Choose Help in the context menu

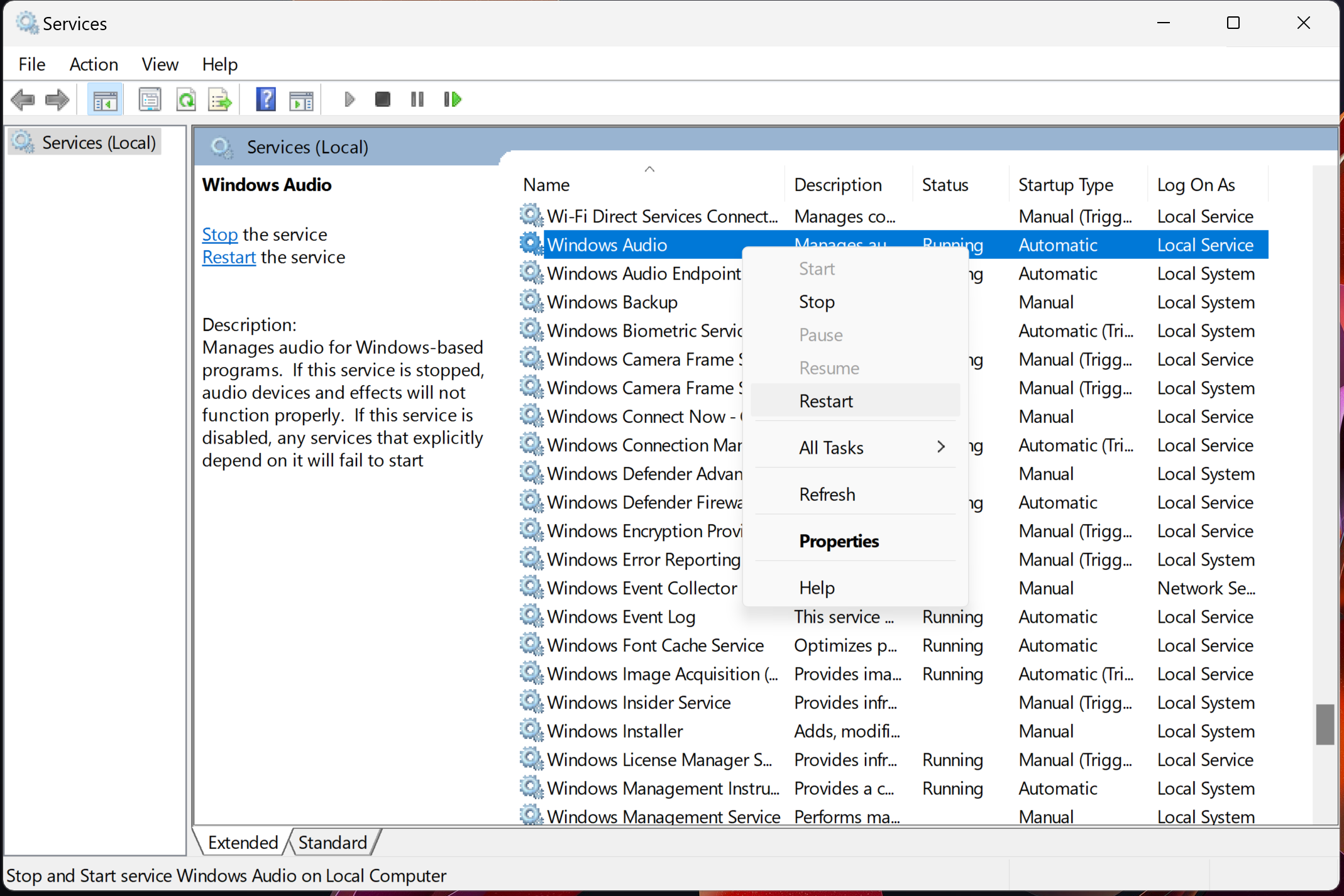click(855, 587)
